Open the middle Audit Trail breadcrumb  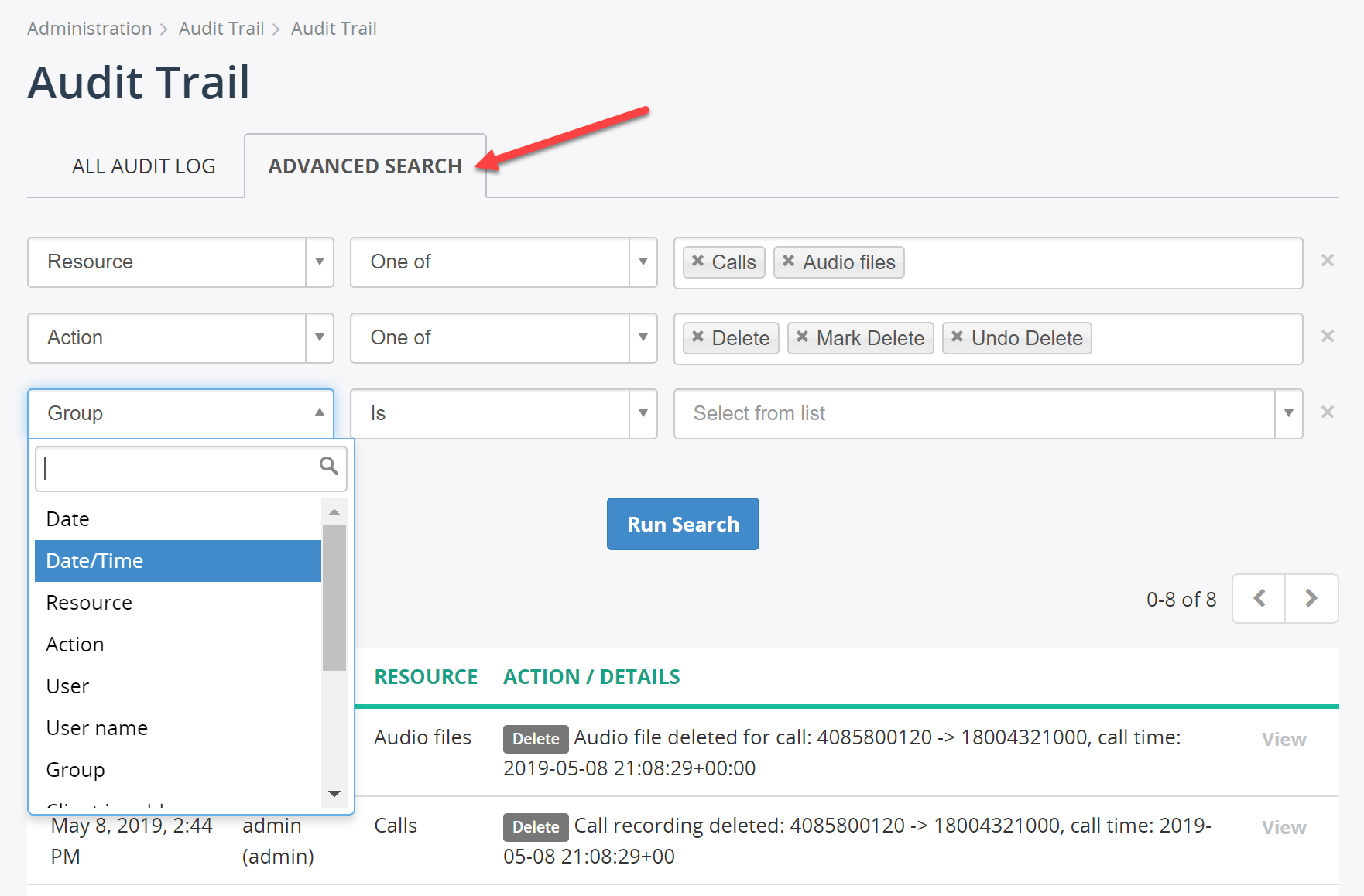[x=221, y=29]
